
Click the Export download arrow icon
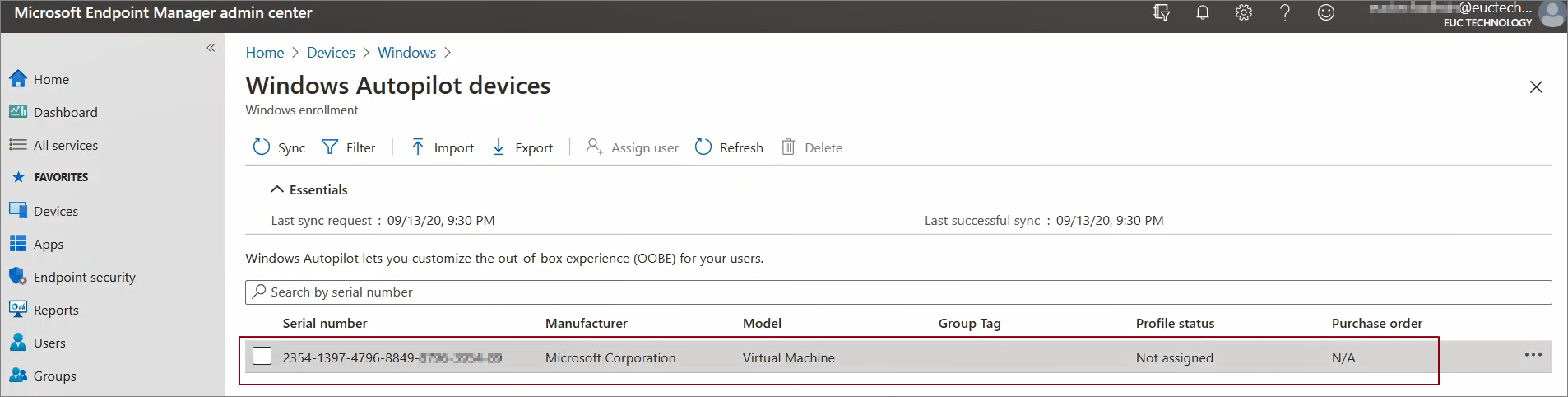(499, 147)
